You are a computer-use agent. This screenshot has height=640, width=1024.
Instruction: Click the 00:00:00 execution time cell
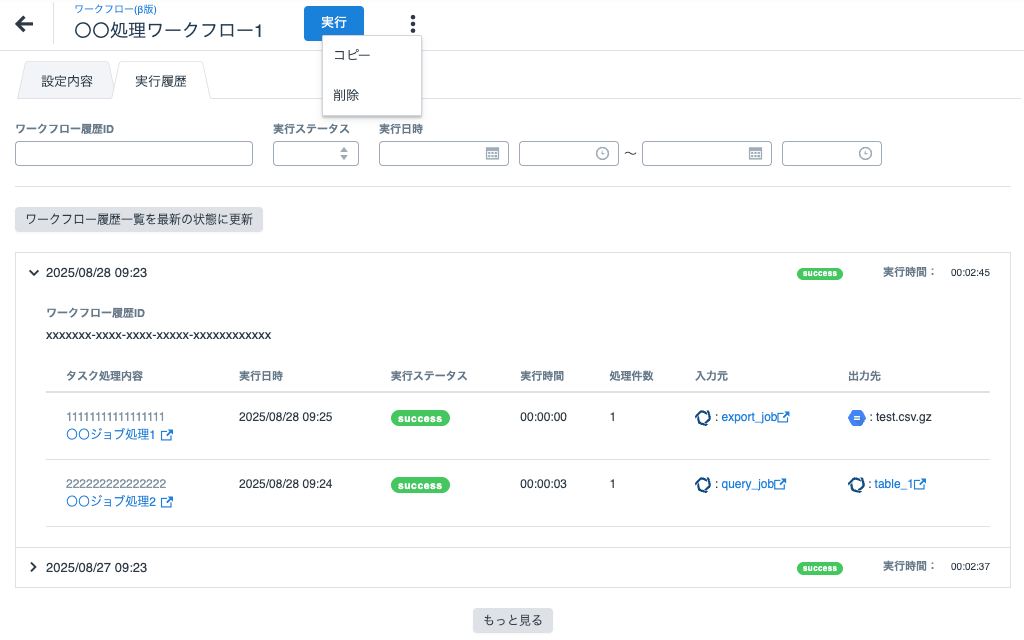click(x=543, y=417)
